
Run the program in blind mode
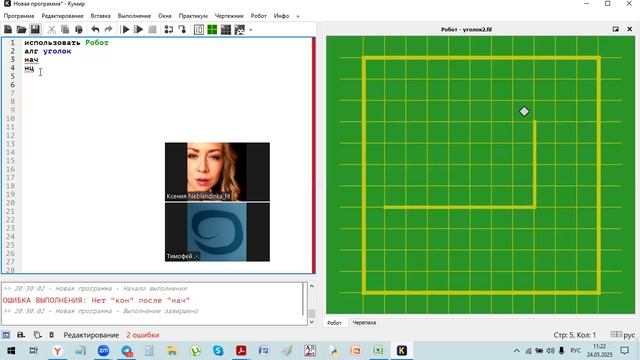pyautogui.click(x=139, y=29)
